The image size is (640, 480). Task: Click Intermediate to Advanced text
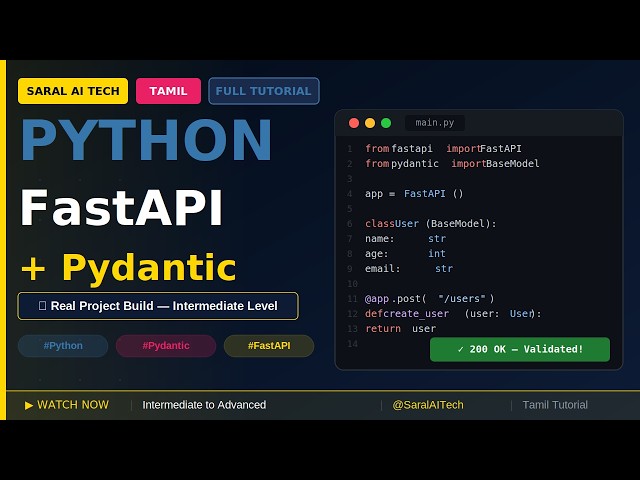[204, 405]
